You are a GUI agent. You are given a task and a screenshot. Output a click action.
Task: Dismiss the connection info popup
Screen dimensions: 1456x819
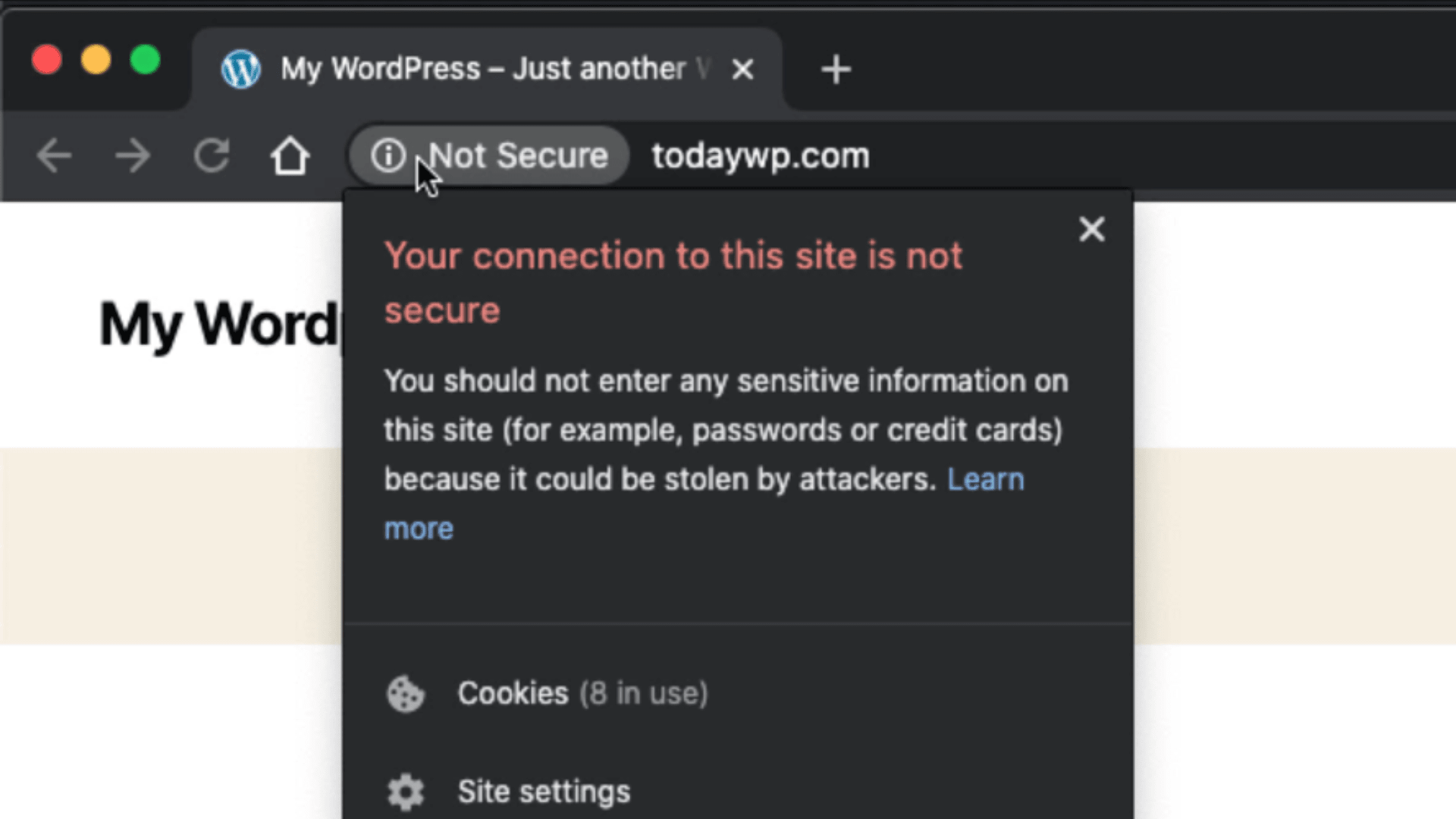coord(1092,229)
